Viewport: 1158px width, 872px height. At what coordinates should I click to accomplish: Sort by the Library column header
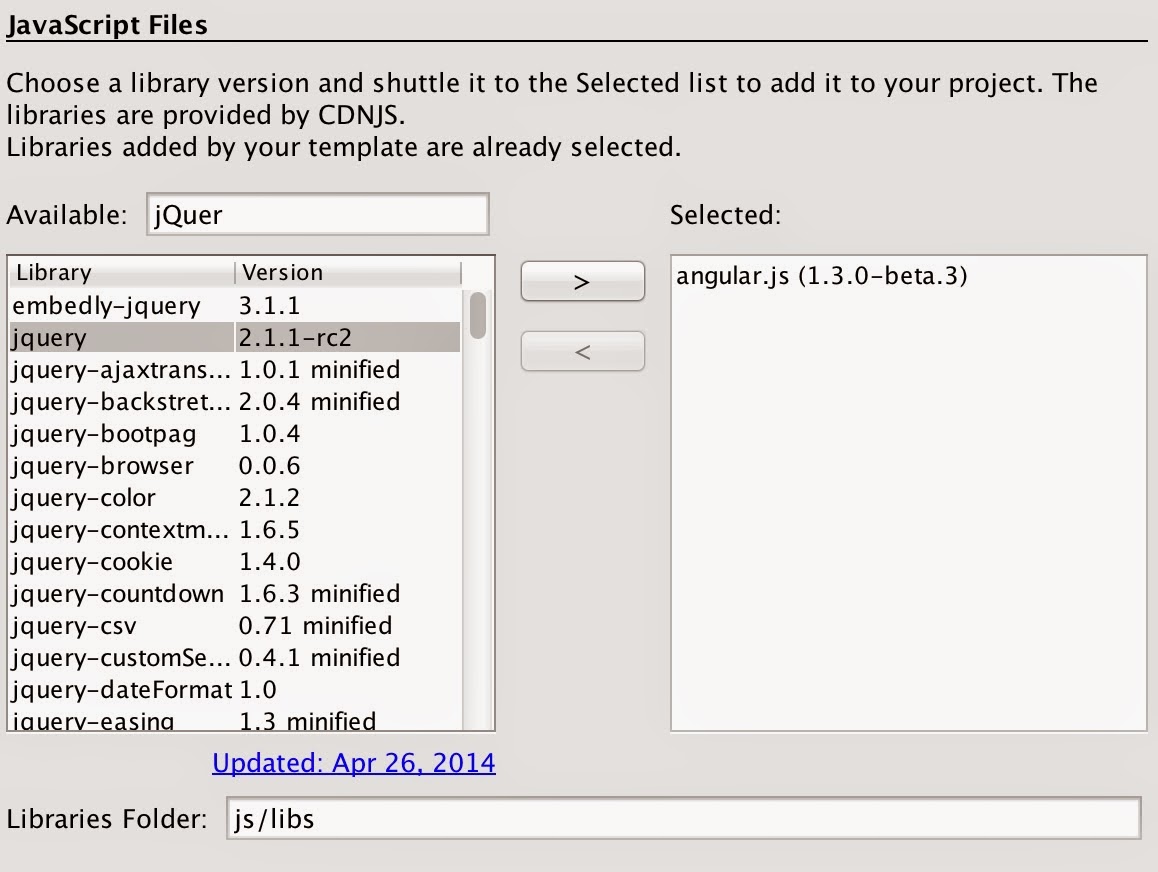coord(120,272)
